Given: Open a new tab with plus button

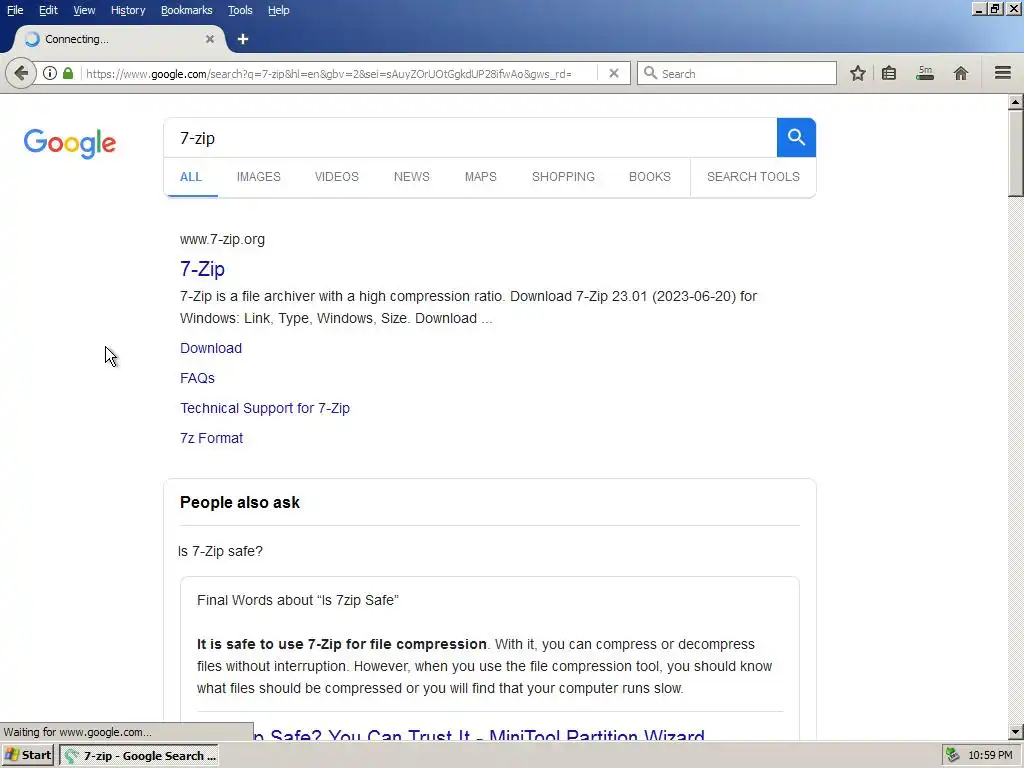Looking at the screenshot, I should click(243, 39).
